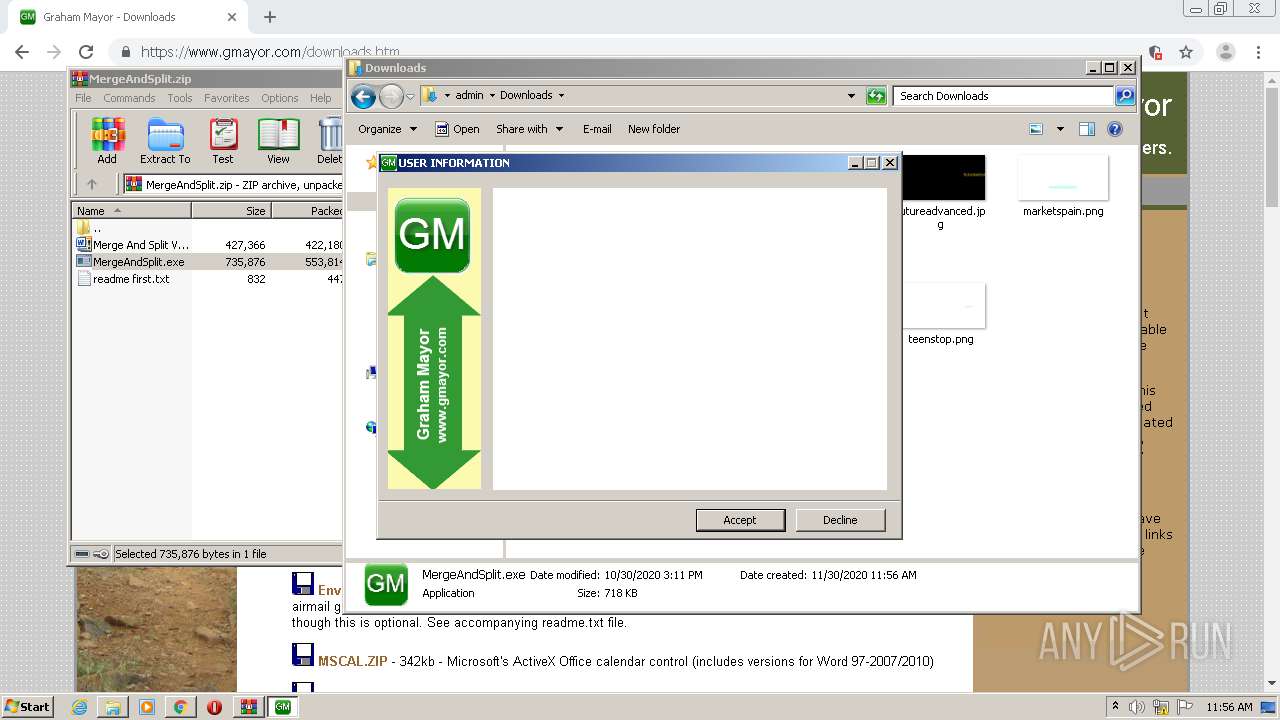Select the MergeAndSplit.exe row in WinRAR
This screenshot has height=720, width=1280.
click(x=208, y=262)
